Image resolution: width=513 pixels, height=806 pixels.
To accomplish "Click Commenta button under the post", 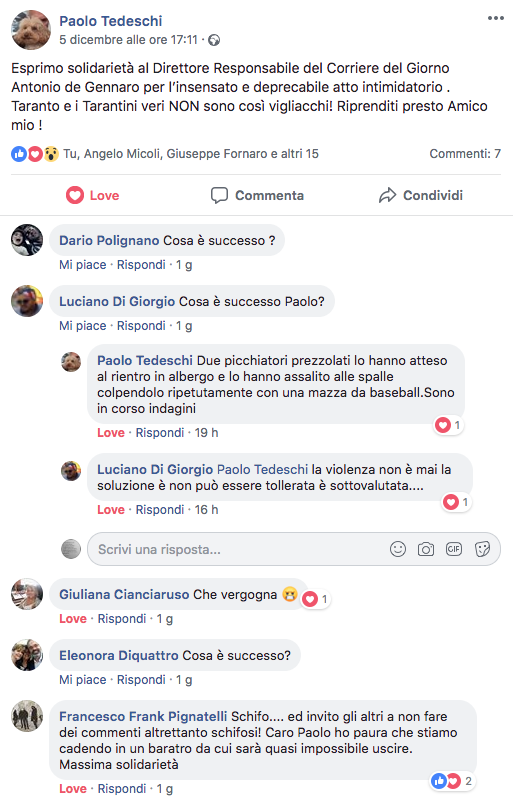I will [x=257, y=195].
